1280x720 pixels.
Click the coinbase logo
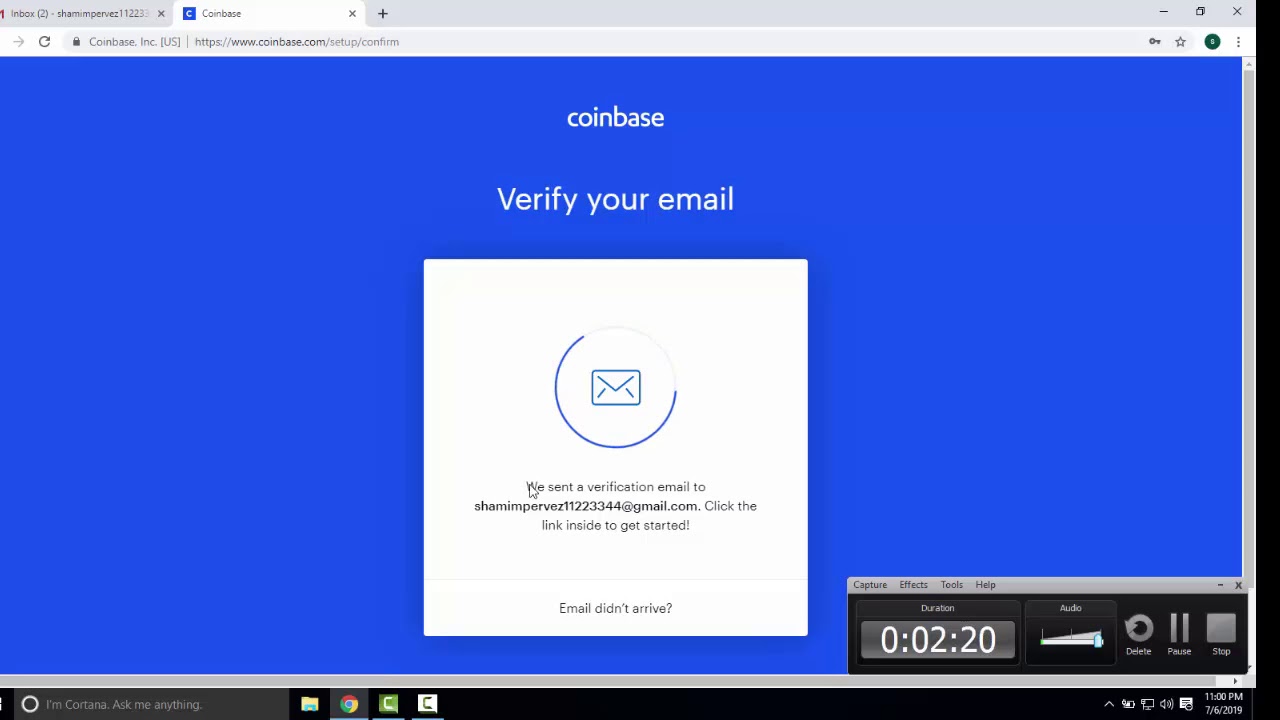(x=615, y=118)
